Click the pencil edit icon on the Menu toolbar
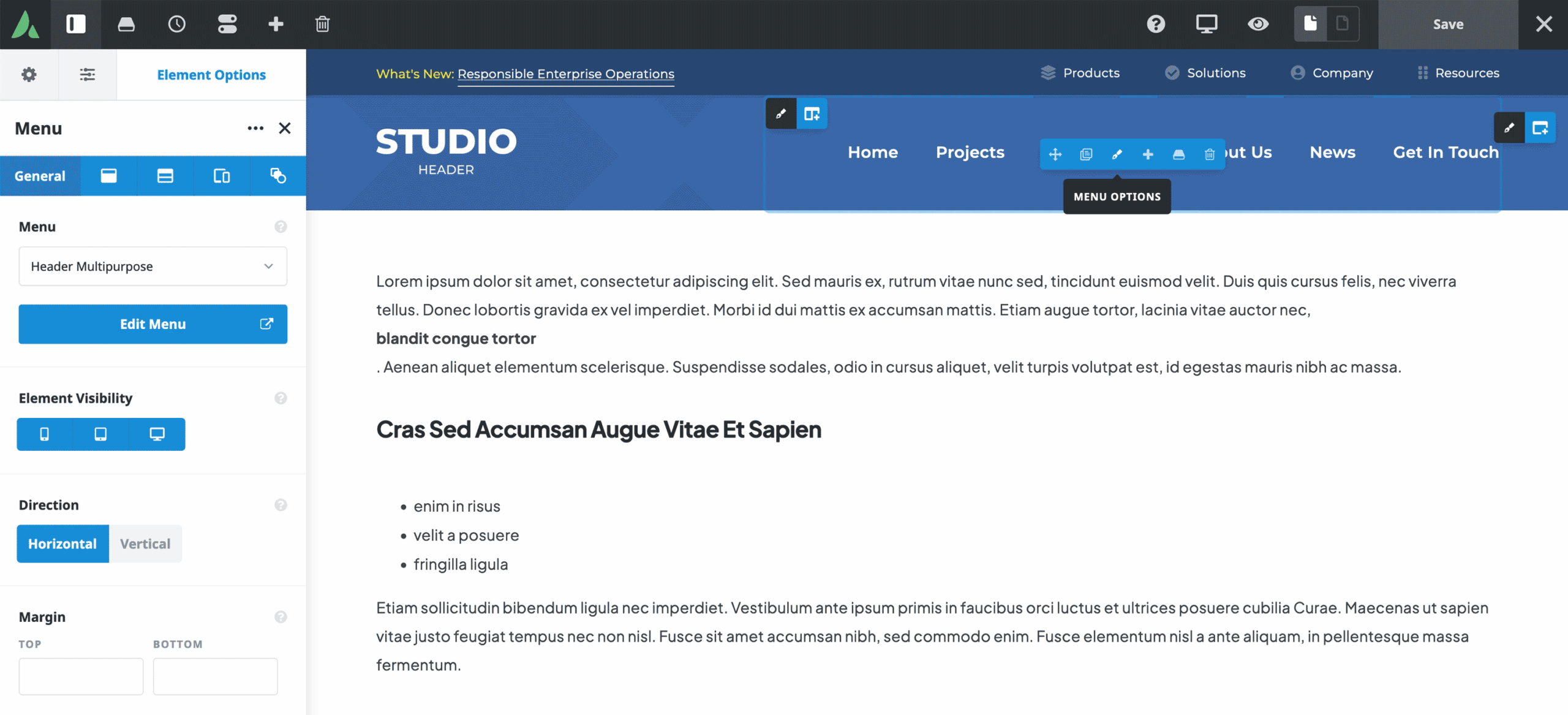Viewport: 1568px width, 715px height. pyautogui.click(x=1117, y=154)
